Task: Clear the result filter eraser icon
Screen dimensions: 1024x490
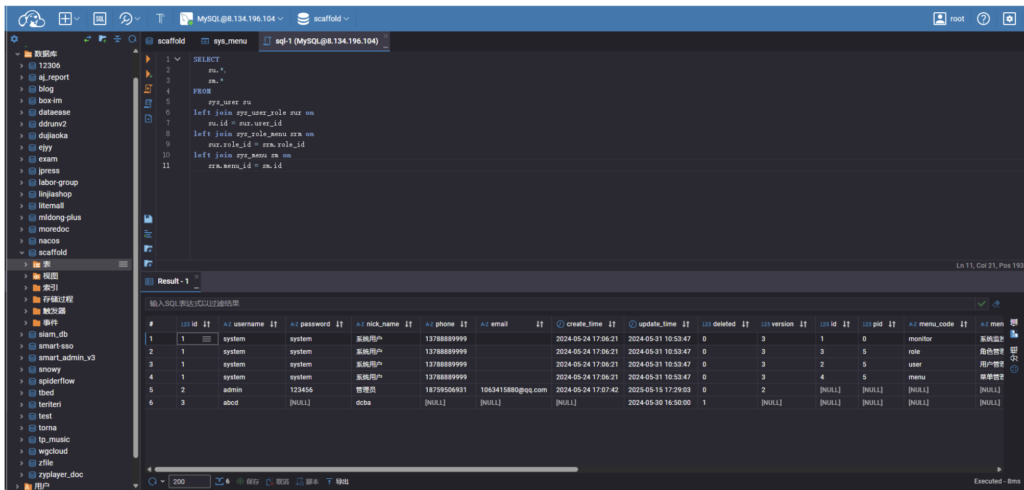Action: coord(997,304)
